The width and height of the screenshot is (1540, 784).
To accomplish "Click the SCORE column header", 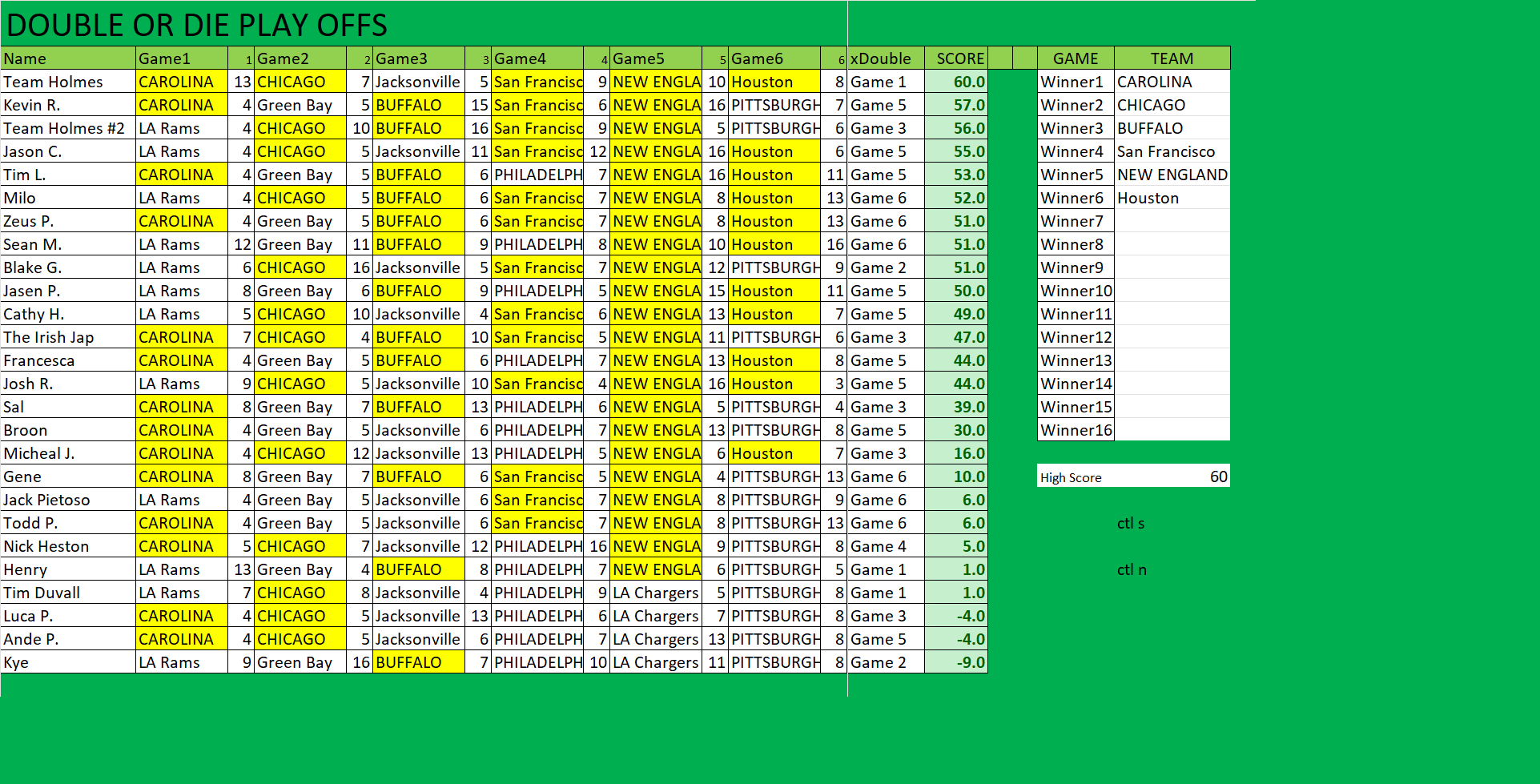I will (956, 58).
